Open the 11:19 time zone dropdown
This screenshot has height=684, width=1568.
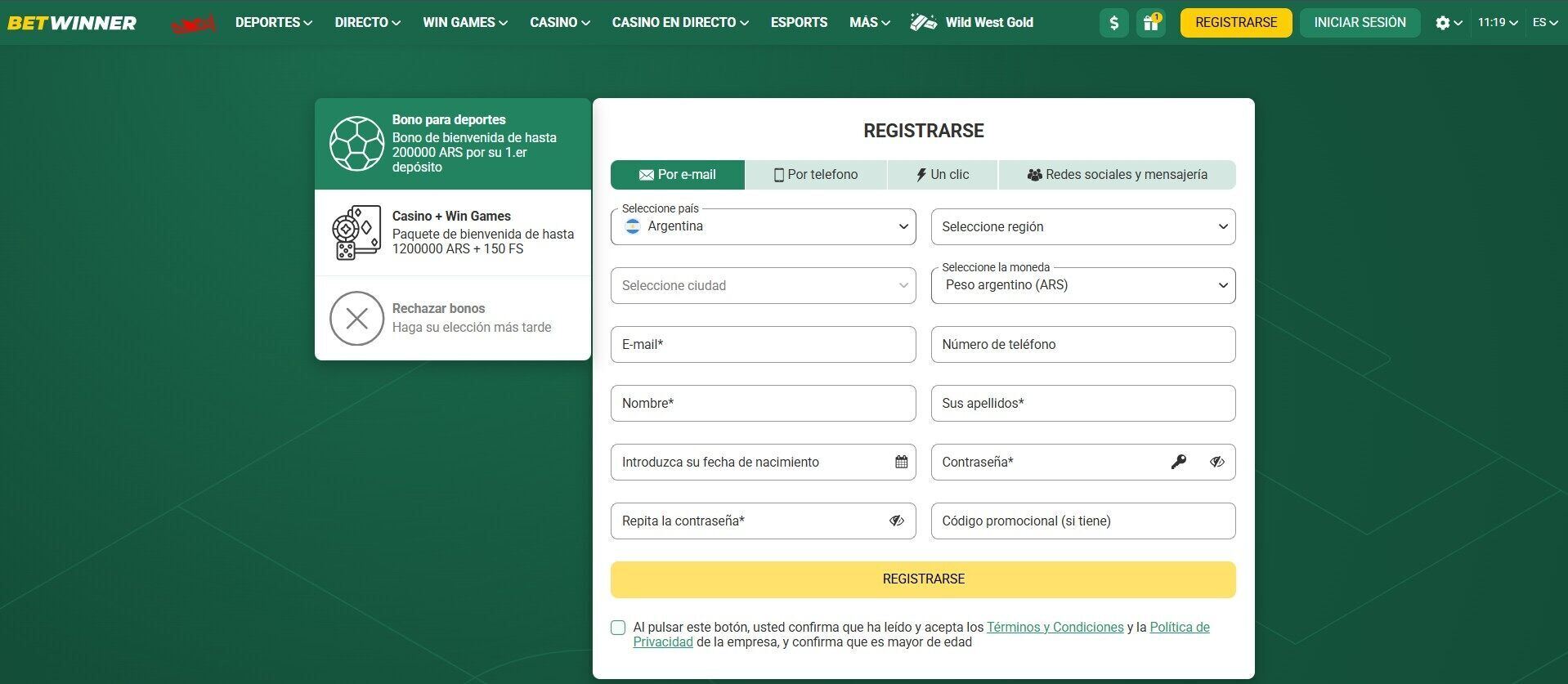pos(1498,23)
